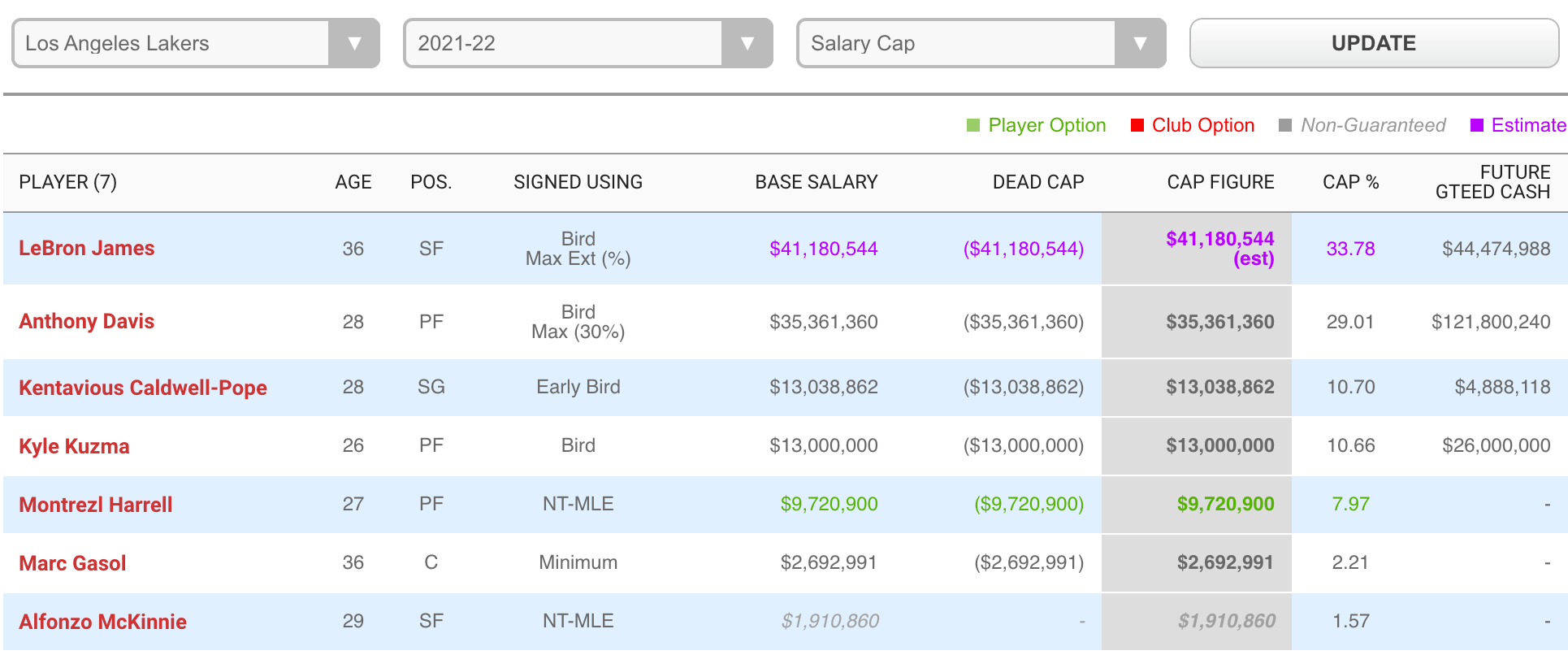Select LeBron James base salary $41,180,544
Viewport: 1568px width, 655px height.
pyautogui.click(x=824, y=249)
